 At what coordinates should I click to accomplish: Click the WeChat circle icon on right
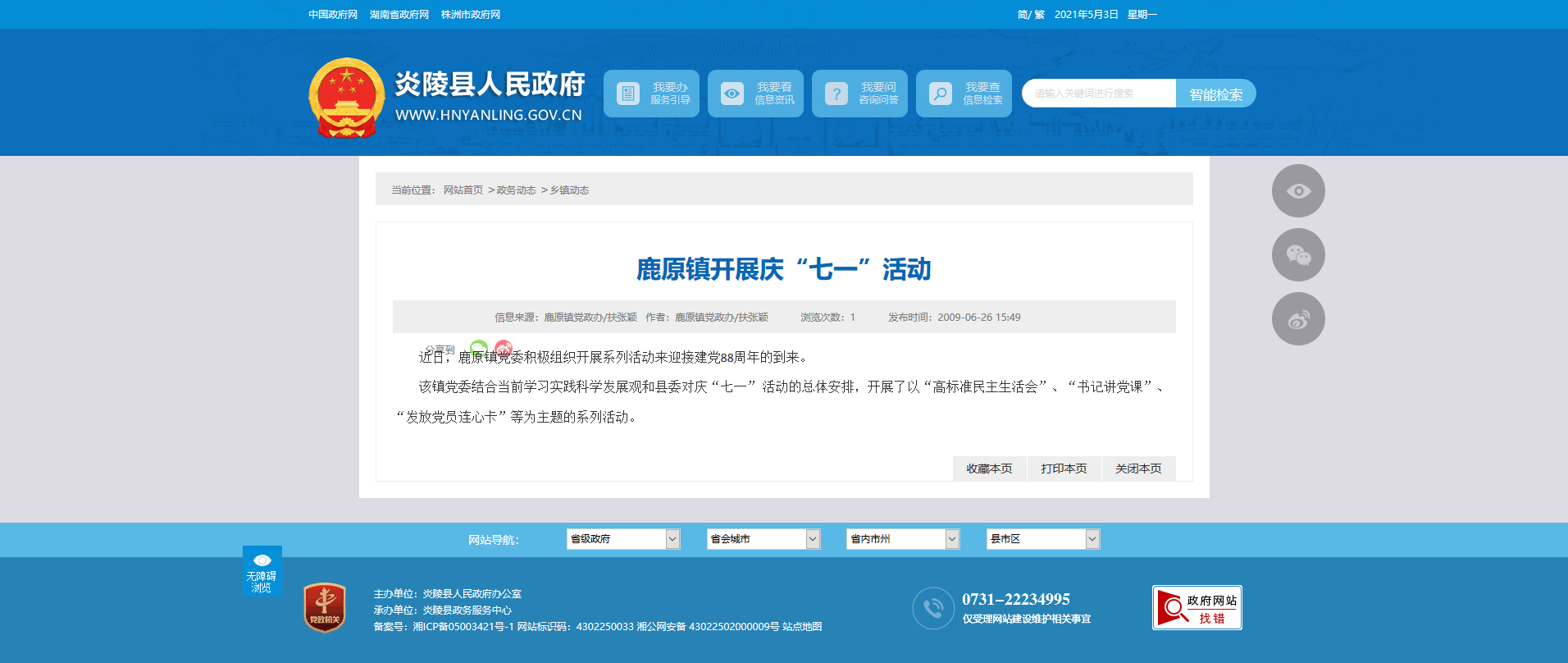tap(1297, 255)
